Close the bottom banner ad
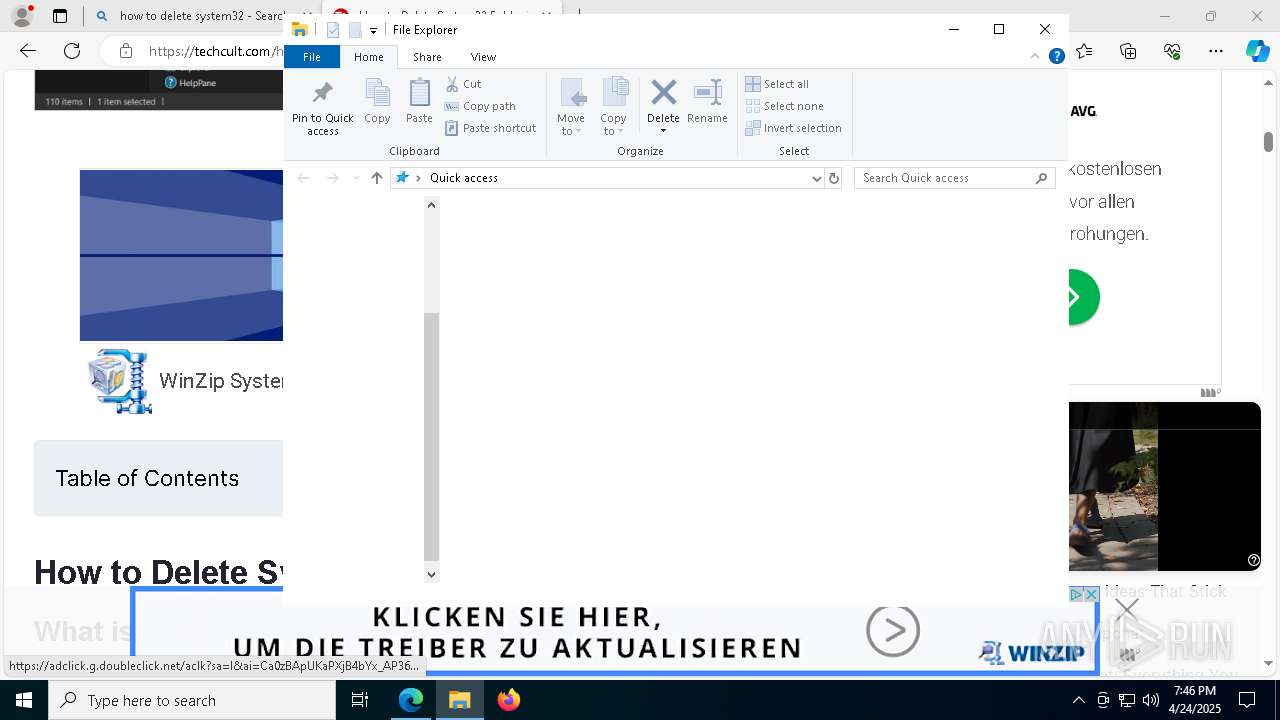Image resolution: width=1280 pixels, height=720 pixels. [1127, 608]
